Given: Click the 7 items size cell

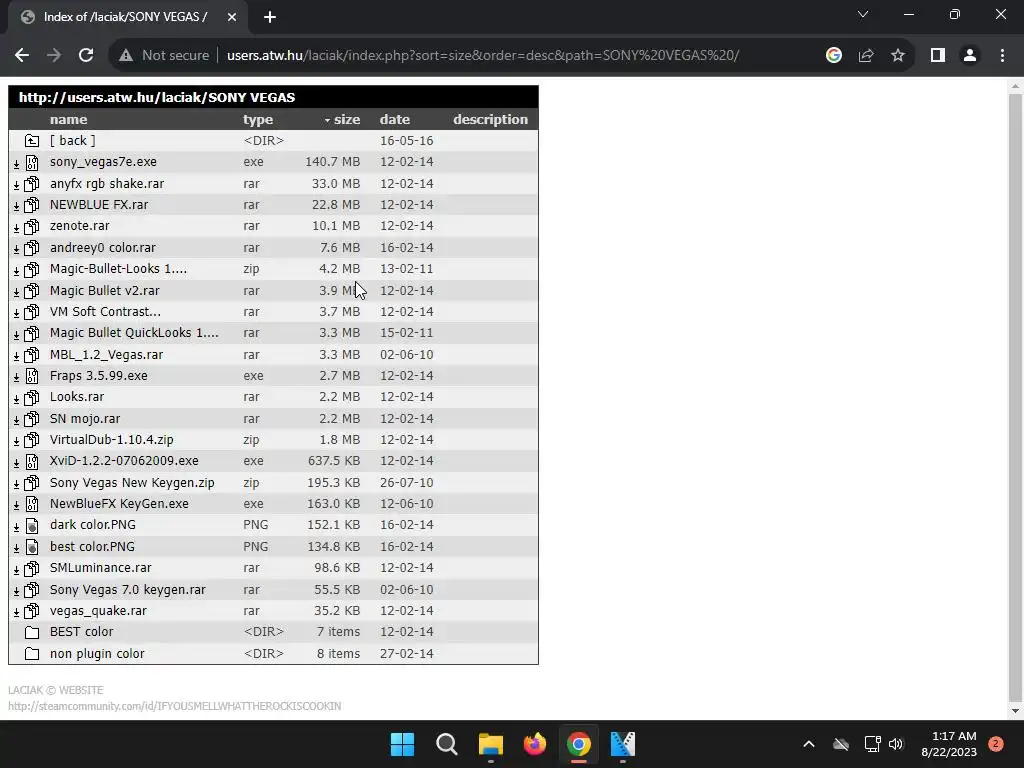Looking at the screenshot, I should (x=338, y=632).
